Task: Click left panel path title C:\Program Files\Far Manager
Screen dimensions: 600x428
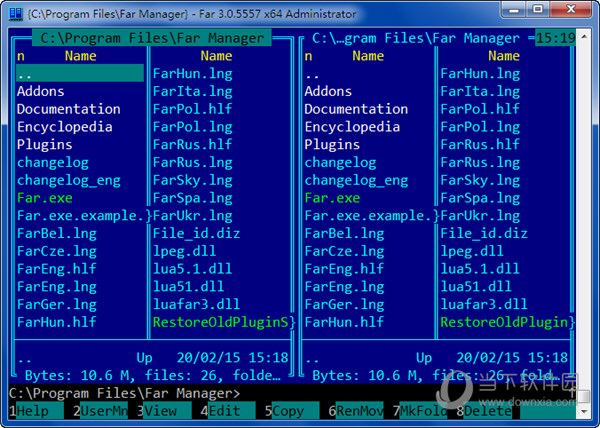Action: click(152, 38)
